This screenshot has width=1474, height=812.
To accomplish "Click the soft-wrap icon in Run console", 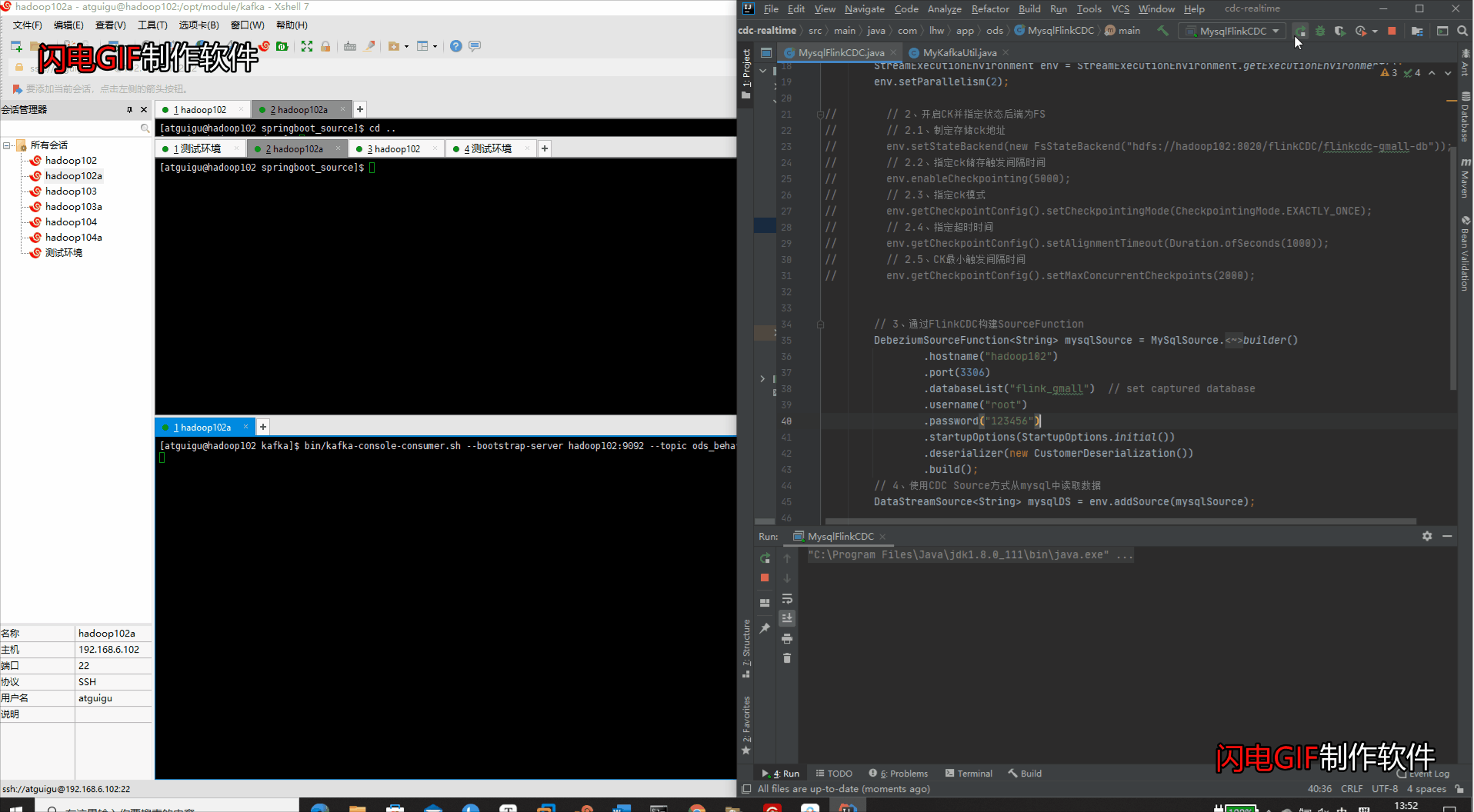I will coord(787,598).
